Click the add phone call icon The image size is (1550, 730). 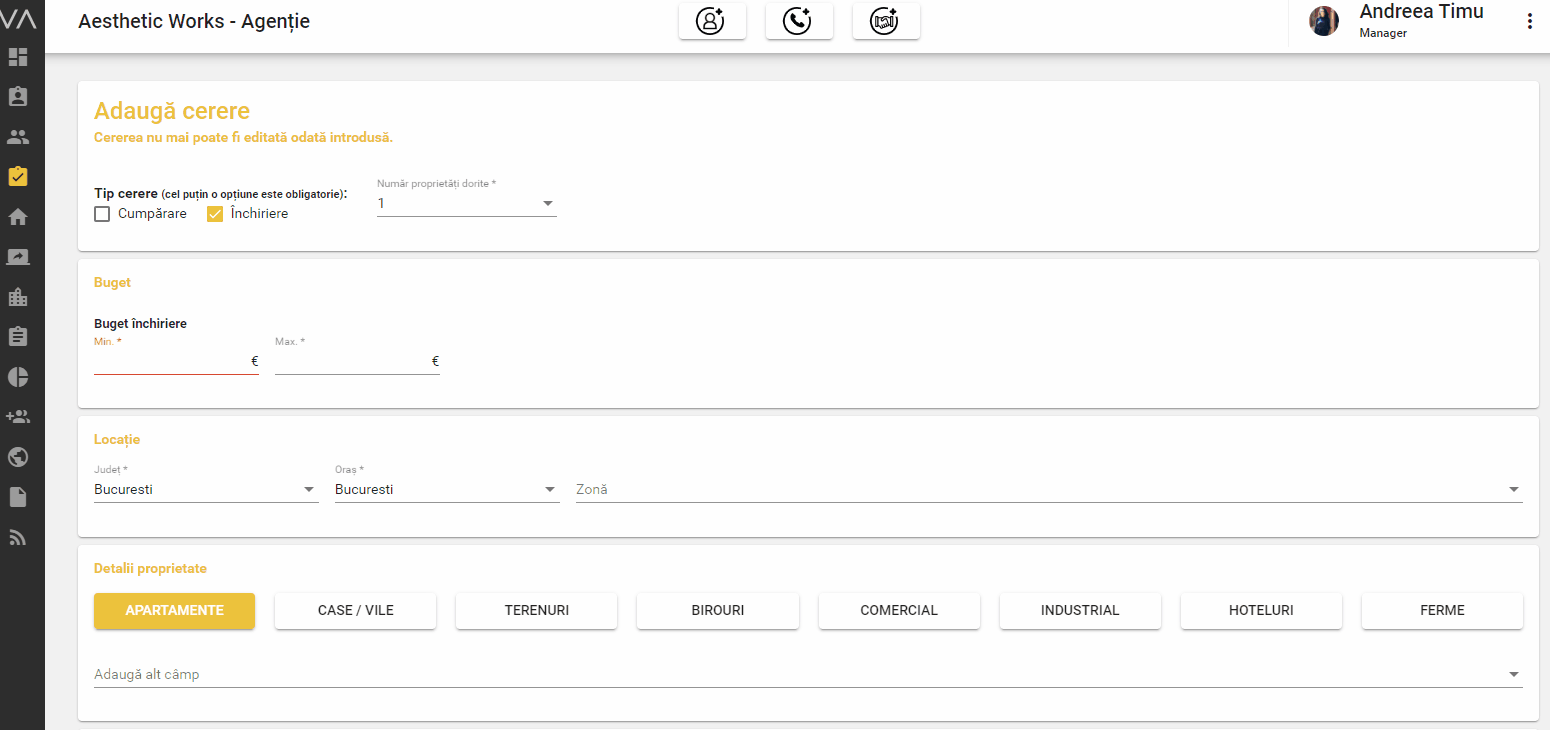pos(798,22)
